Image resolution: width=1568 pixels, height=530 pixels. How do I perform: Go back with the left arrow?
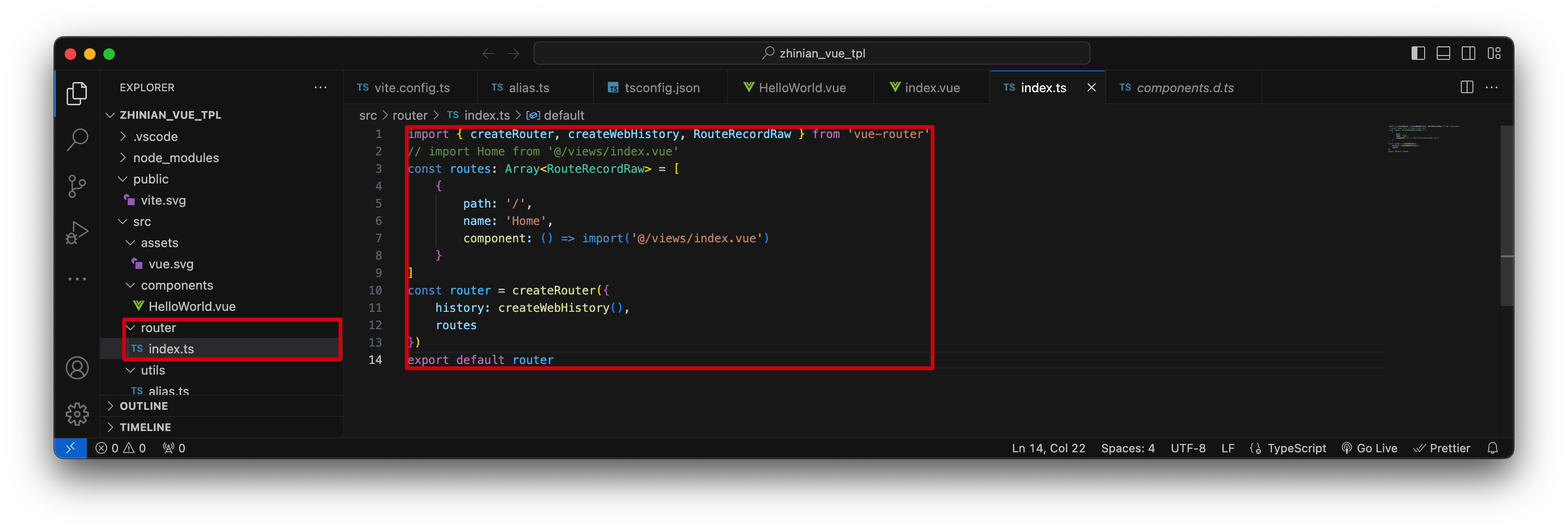point(488,54)
